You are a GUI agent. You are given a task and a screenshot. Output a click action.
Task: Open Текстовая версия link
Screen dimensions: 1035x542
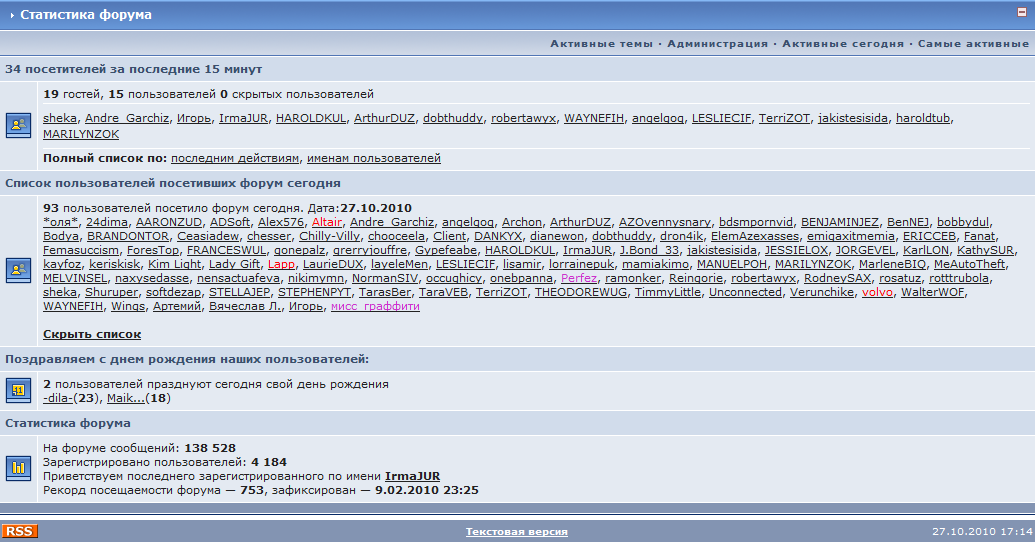tap(516, 532)
